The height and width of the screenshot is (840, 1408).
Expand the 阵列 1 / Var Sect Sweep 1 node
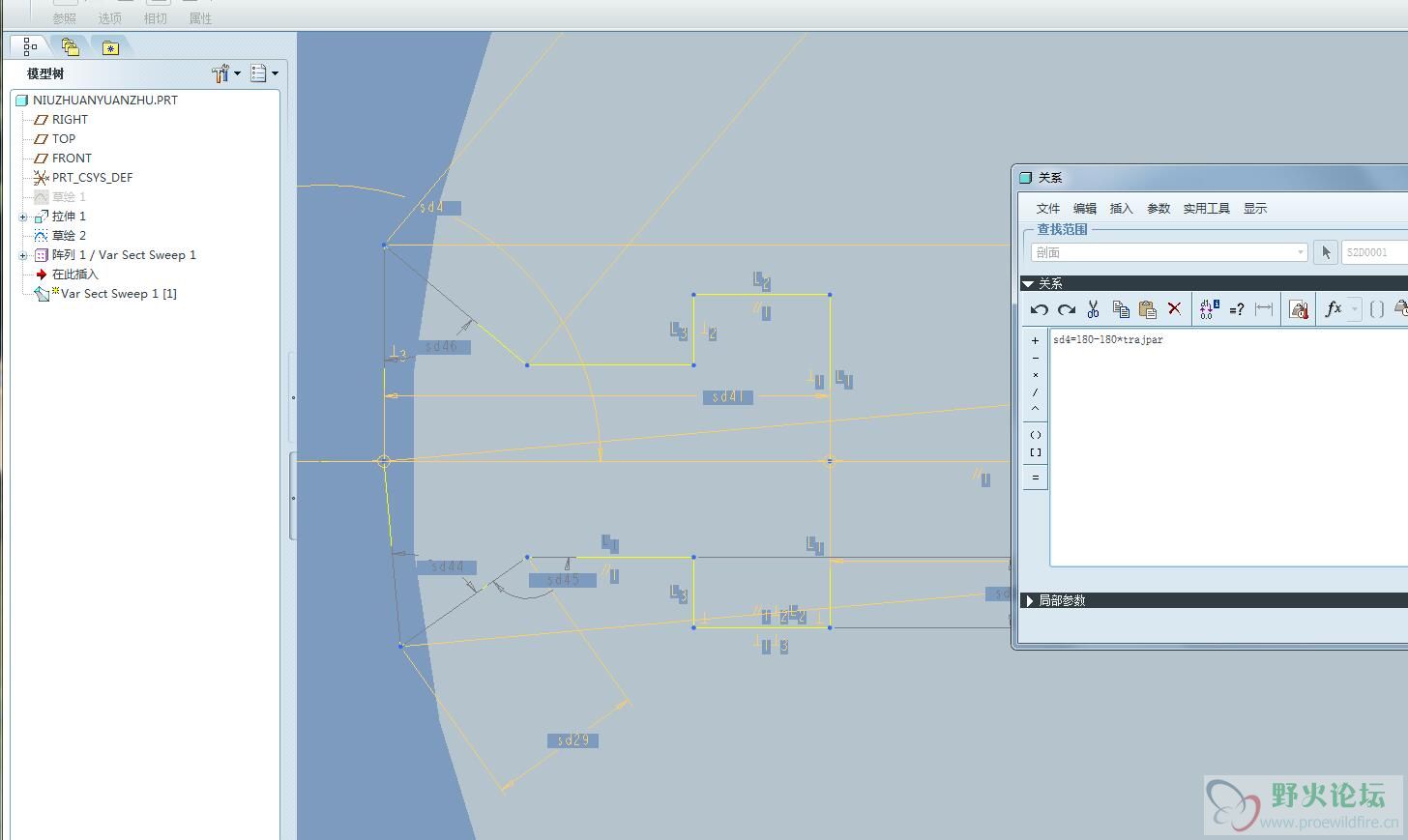point(23,255)
